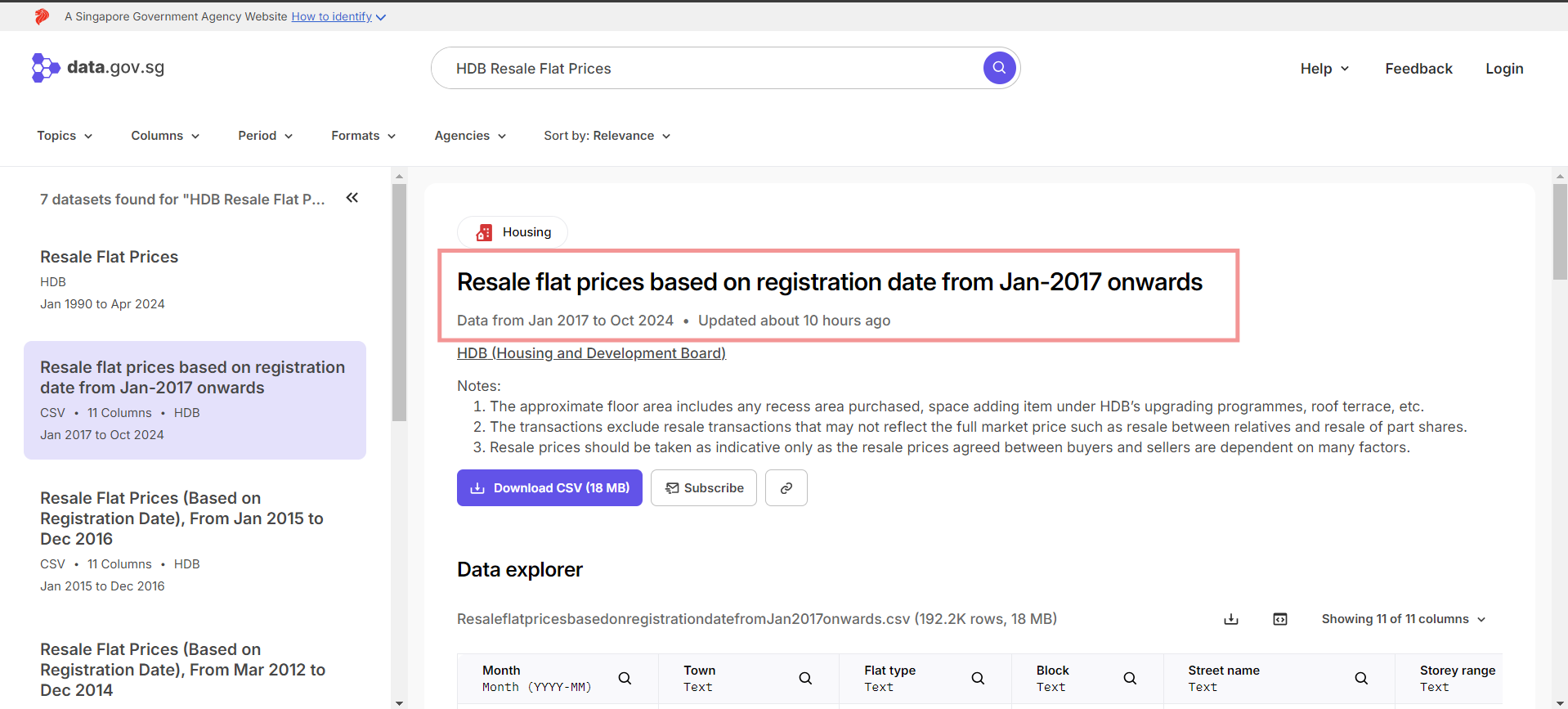
Task: Click the sidebar results vertical scrollbar
Action: pyautogui.click(x=399, y=303)
